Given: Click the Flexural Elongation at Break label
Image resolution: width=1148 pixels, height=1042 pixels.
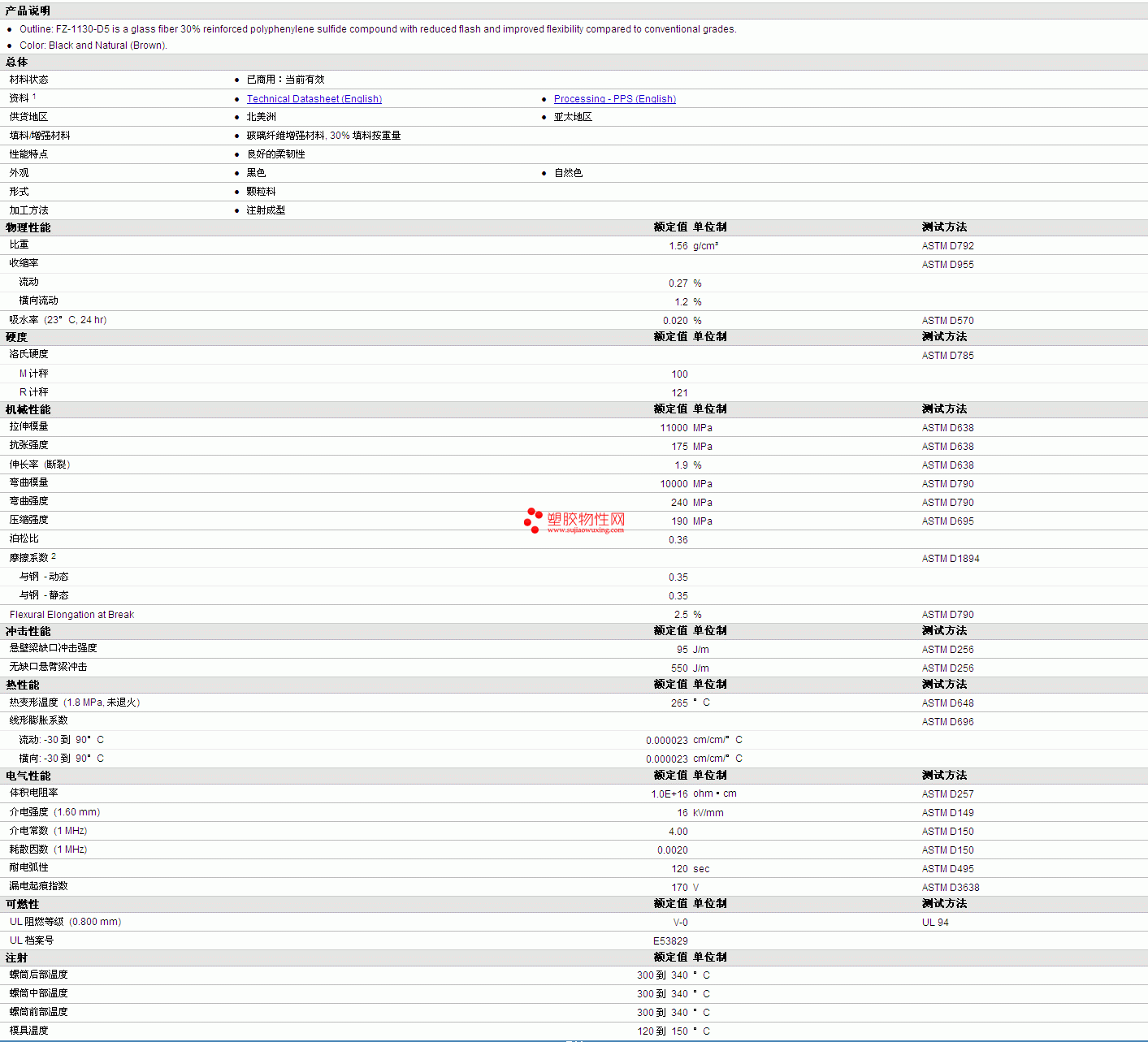Looking at the screenshot, I should (x=71, y=615).
